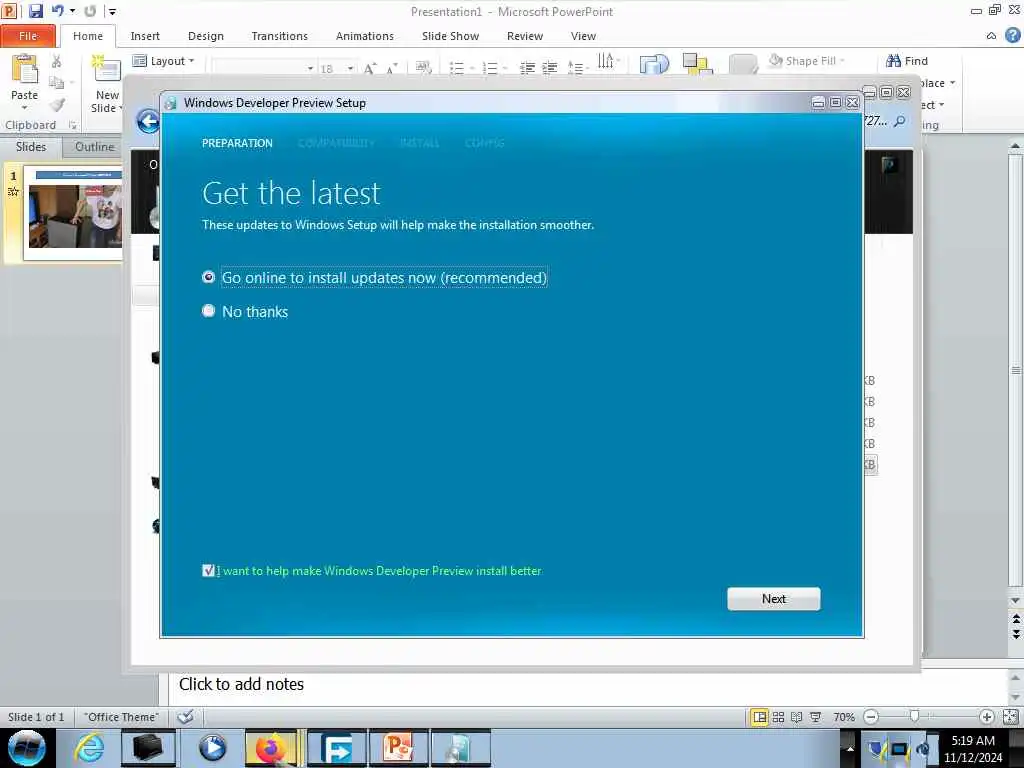Screen dimensions: 1024x768
Task: Click the Decrease Font Size icon
Action: [392, 68]
